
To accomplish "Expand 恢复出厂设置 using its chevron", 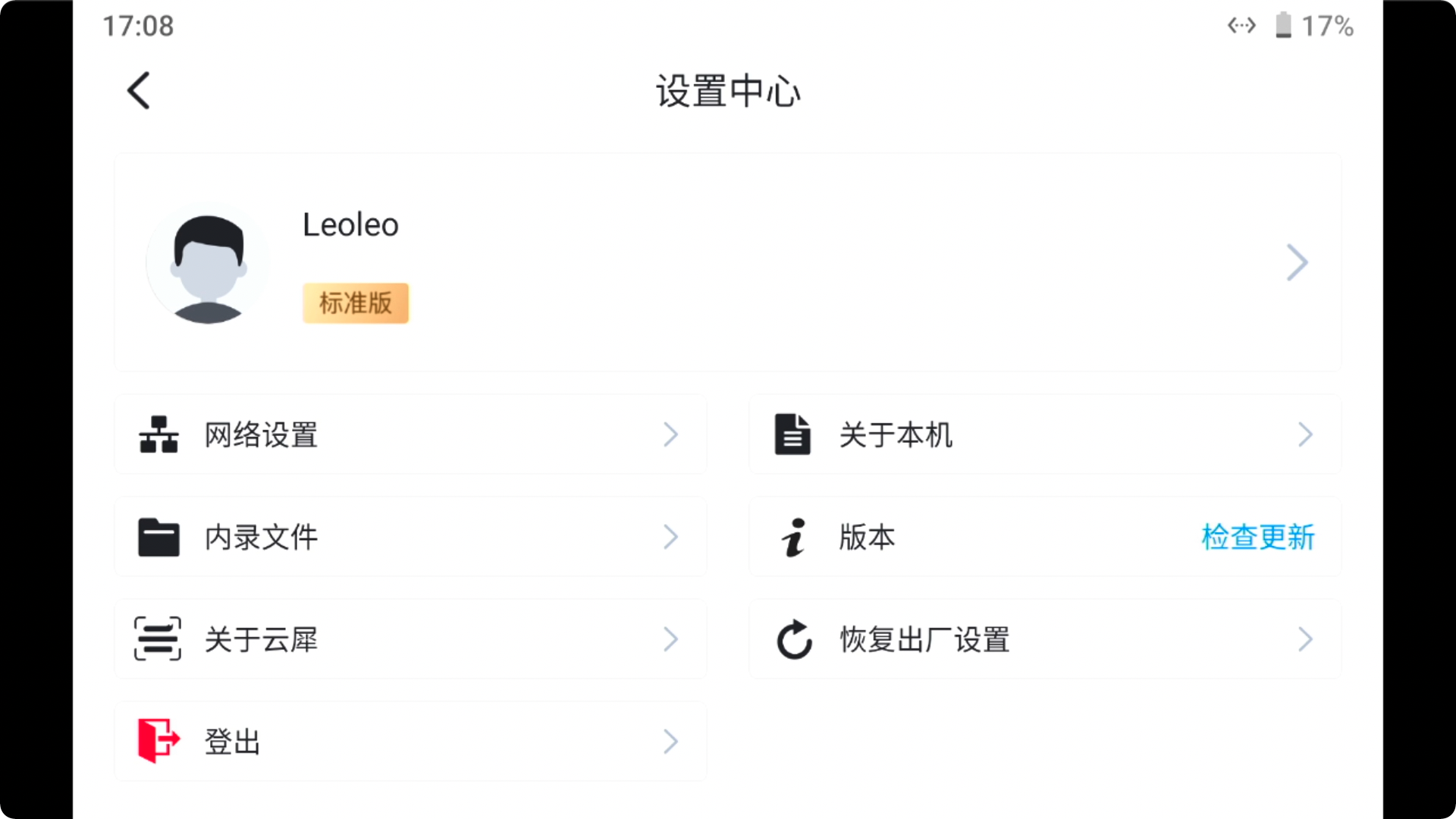I will 1305,639.
